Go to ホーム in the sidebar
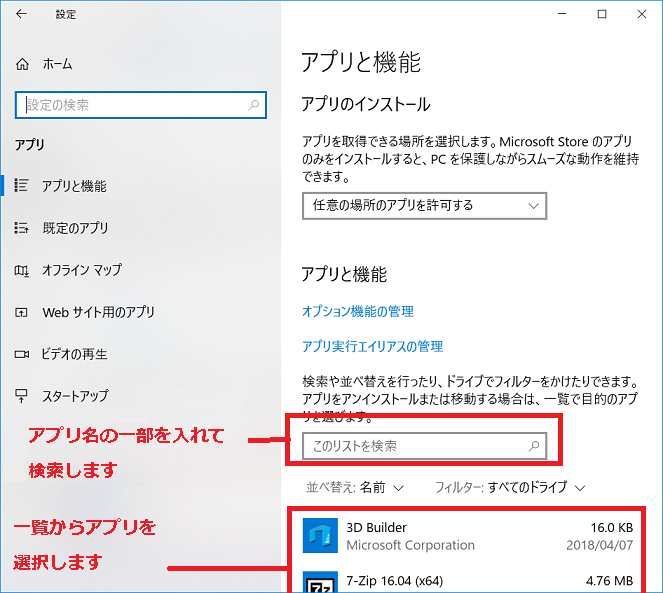Screen dimensions: 663x593 click(x=58, y=64)
